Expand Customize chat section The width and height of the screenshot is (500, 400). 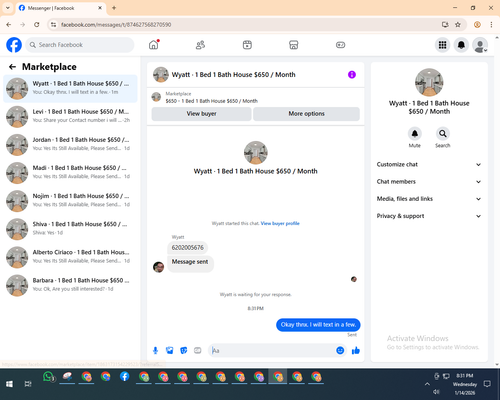429,164
